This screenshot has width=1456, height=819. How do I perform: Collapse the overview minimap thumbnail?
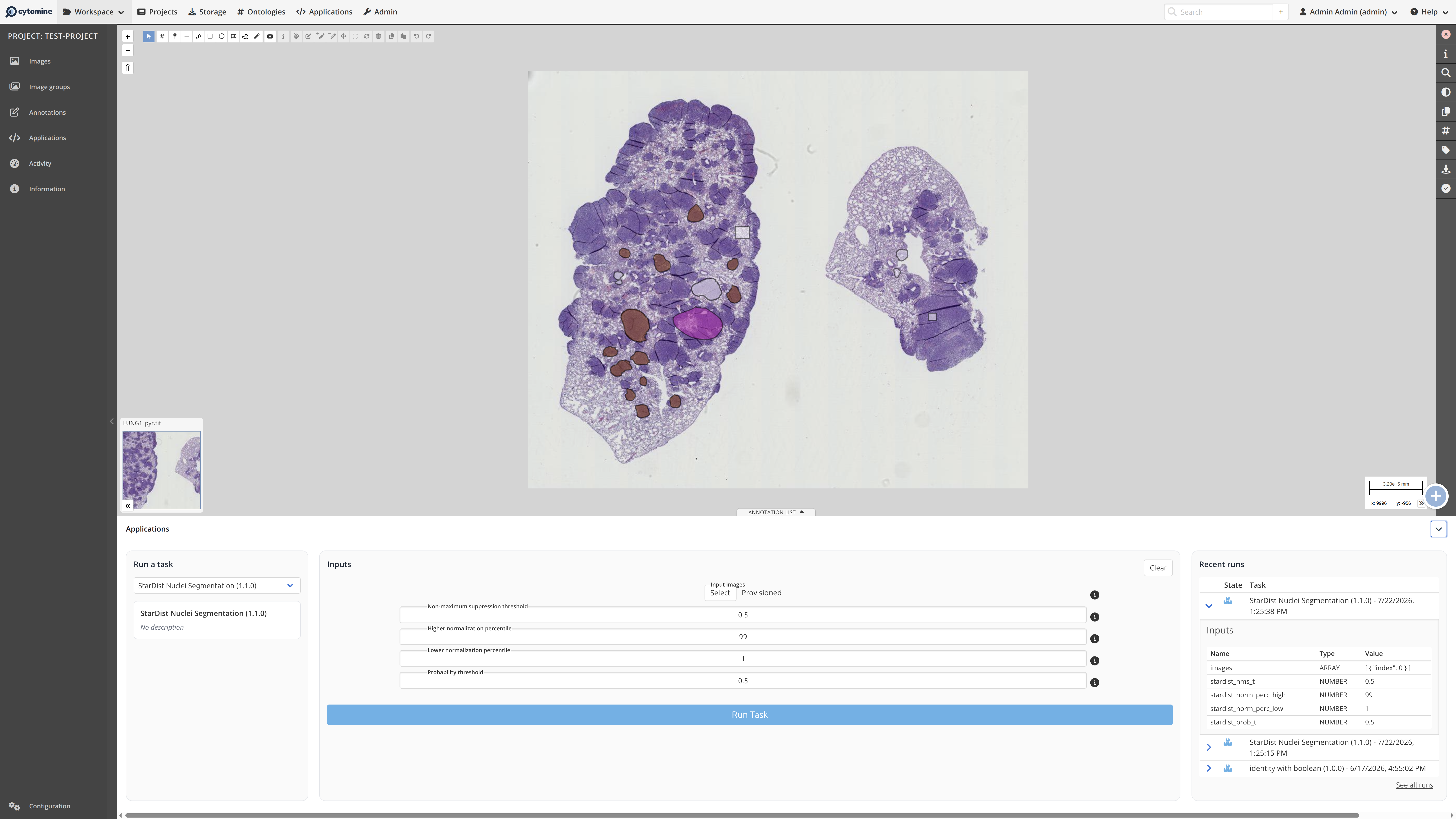point(128,505)
